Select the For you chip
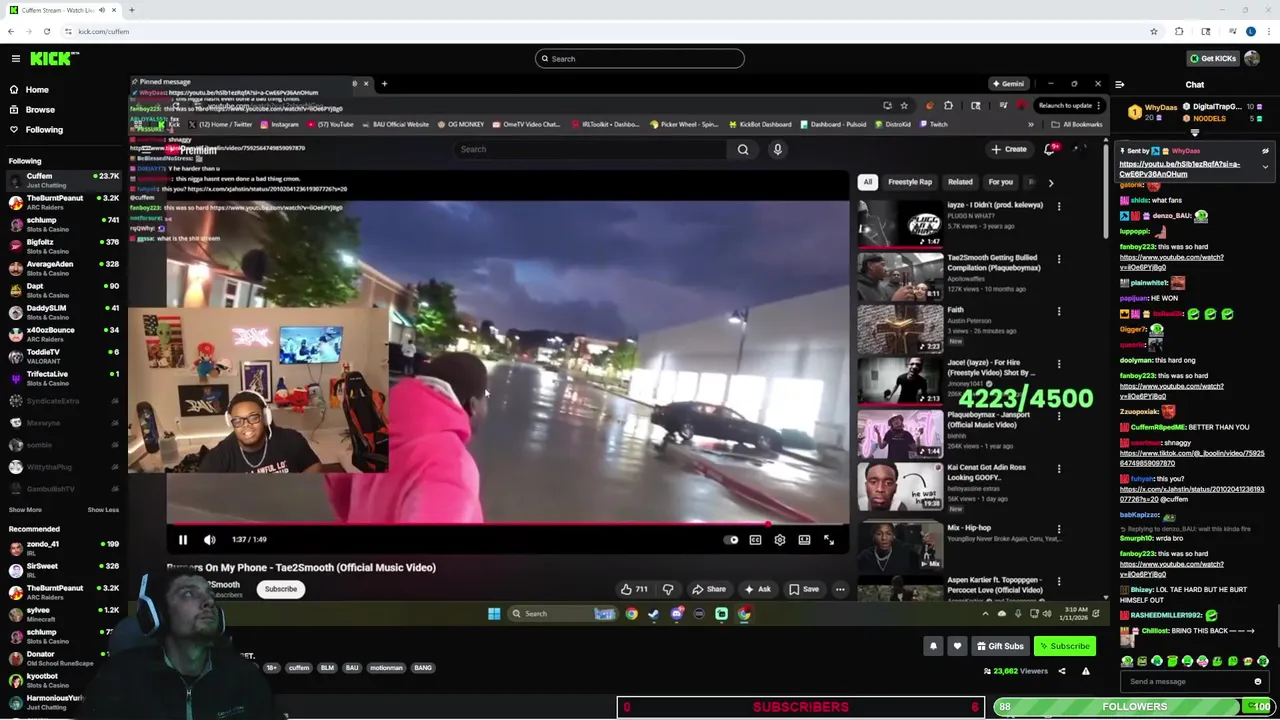This screenshot has width=1280, height=720. (1000, 182)
